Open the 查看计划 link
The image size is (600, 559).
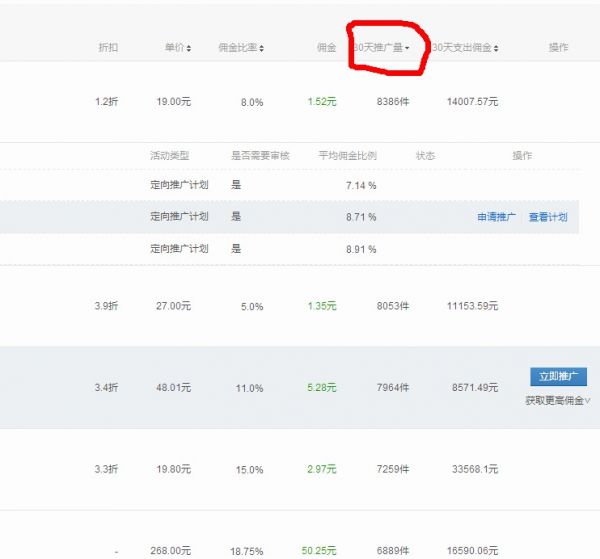(x=548, y=217)
